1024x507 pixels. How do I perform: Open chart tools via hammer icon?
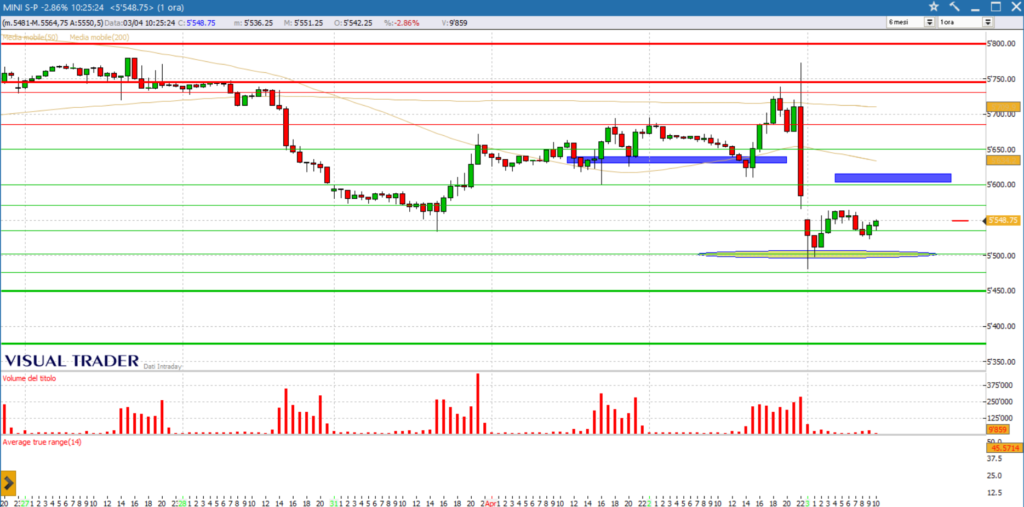[x=954, y=7]
